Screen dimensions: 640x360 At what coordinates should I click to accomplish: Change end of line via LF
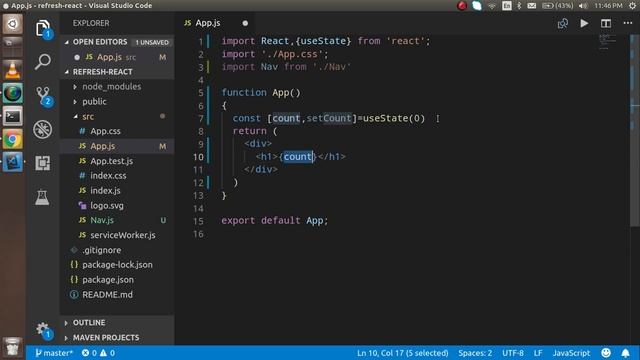(x=538, y=353)
